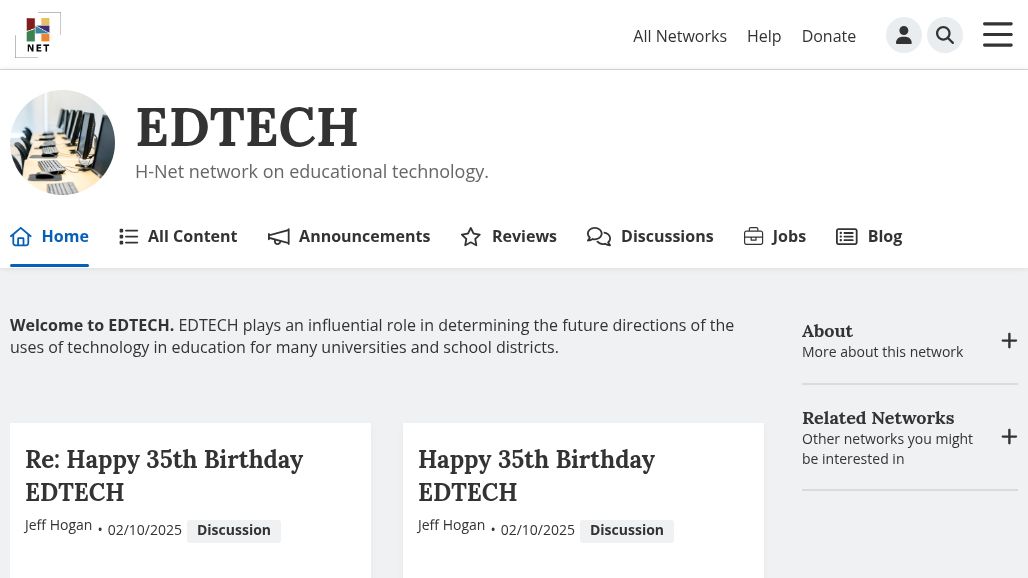
Task: Switch to the Blog tab
Action: point(869,237)
